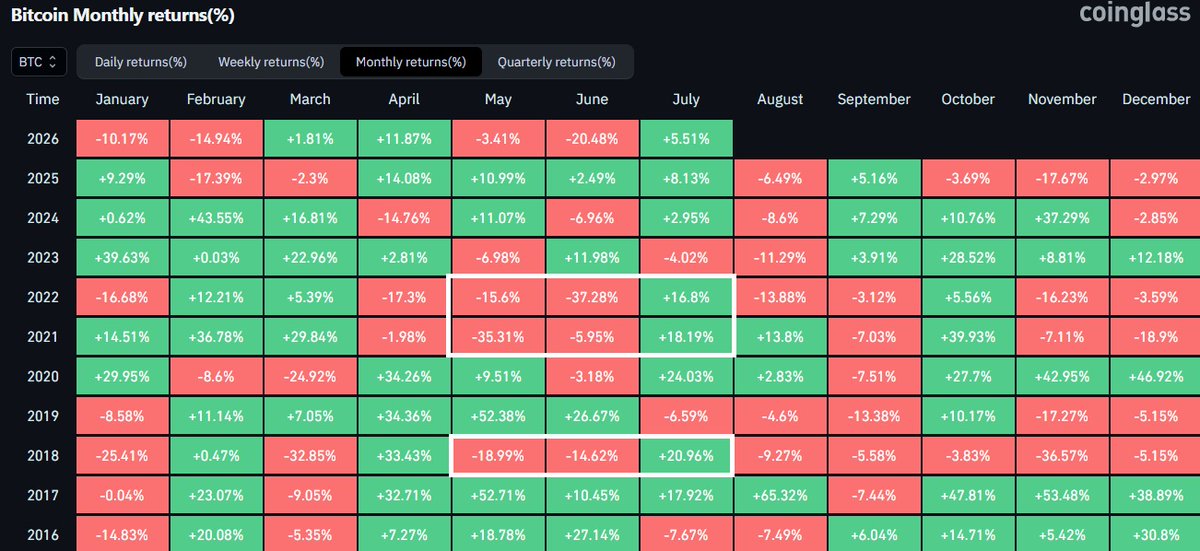
Task: Click the March column header
Action: point(310,99)
